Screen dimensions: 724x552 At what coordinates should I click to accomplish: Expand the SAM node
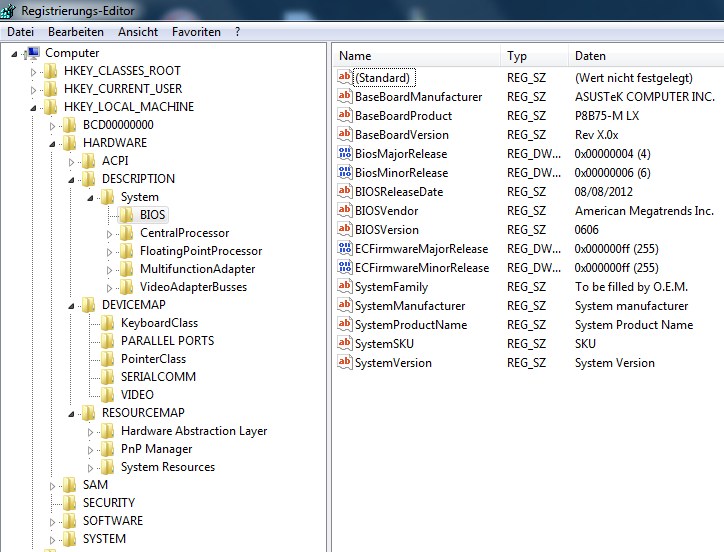click(x=52, y=486)
